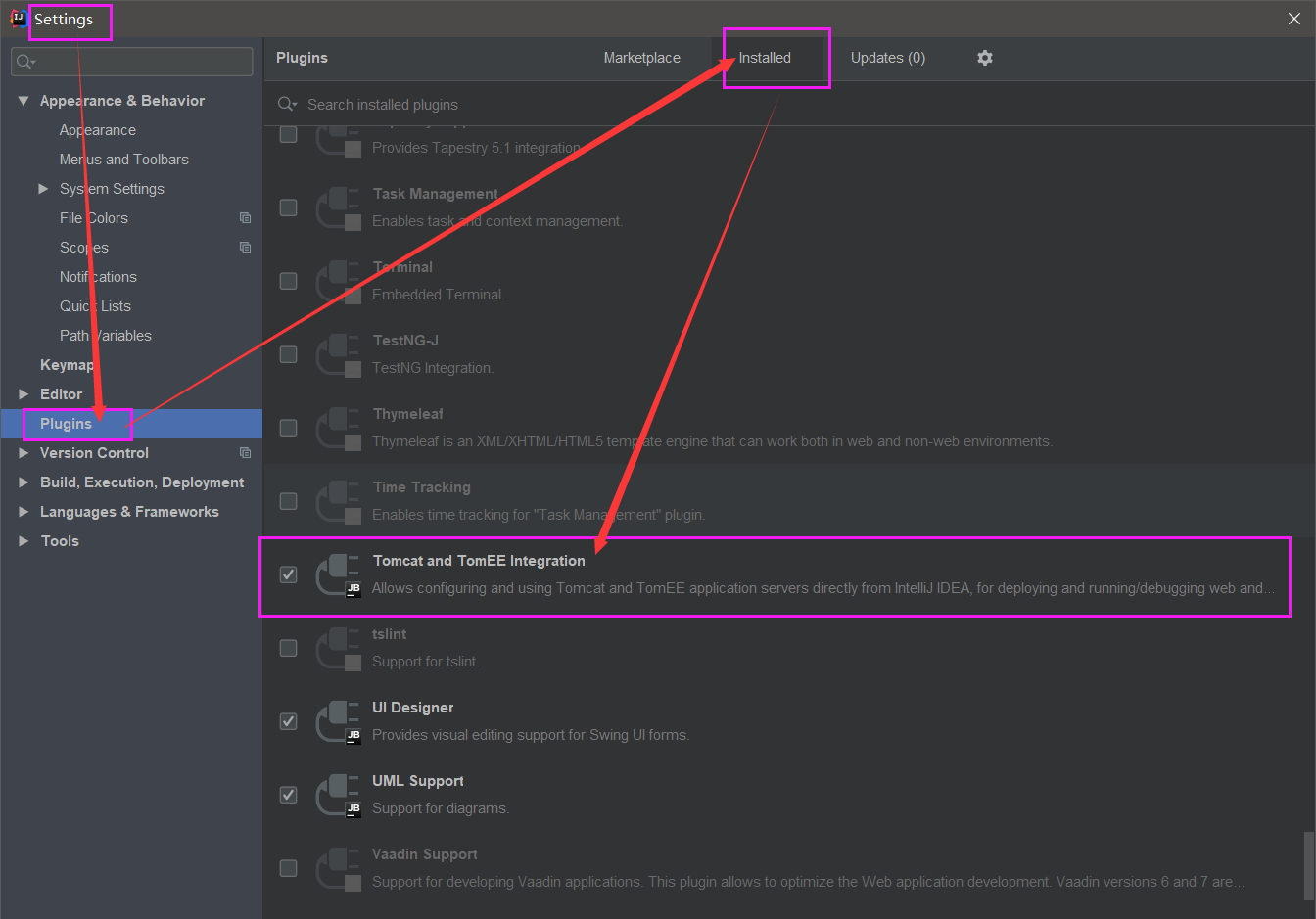Click the Terminal plugin icon
Viewport: 1316px width, 919px height.
tap(339, 281)
